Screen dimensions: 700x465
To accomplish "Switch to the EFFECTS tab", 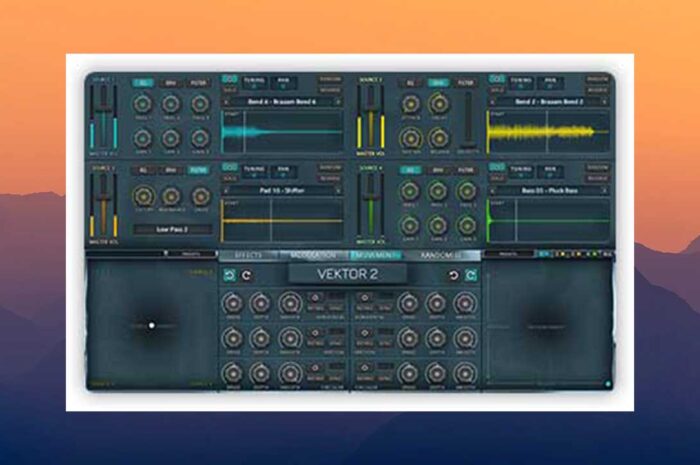I will click(248, 256).
